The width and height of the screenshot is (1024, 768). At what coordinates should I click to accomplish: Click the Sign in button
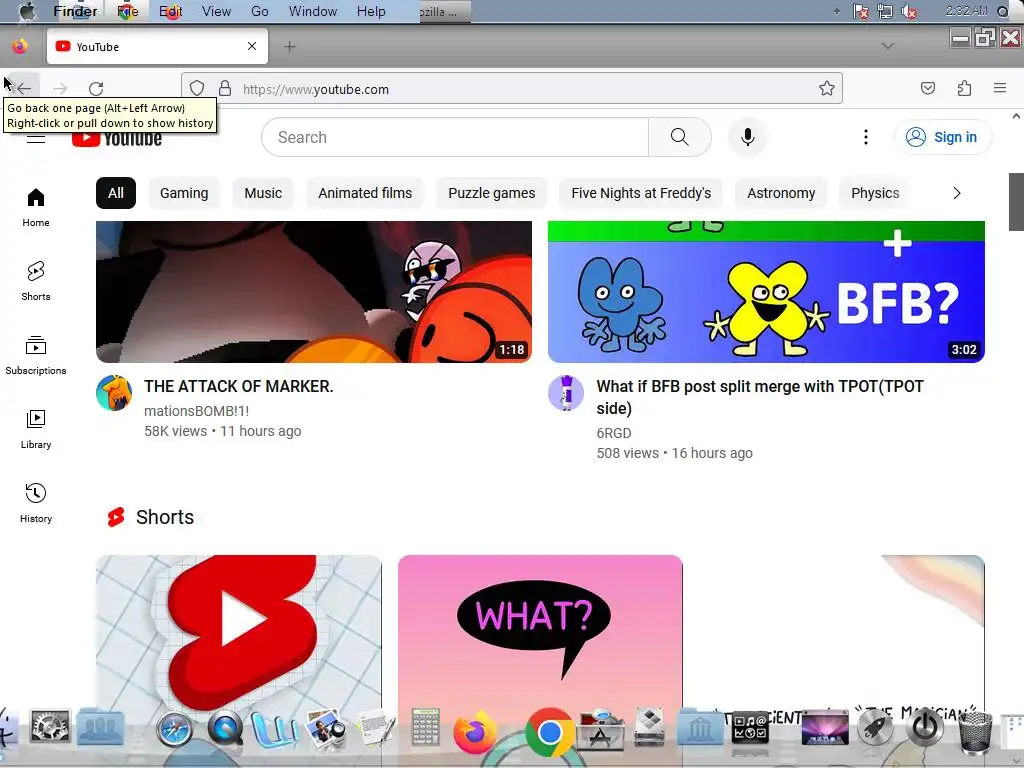[x=942, y=137]
